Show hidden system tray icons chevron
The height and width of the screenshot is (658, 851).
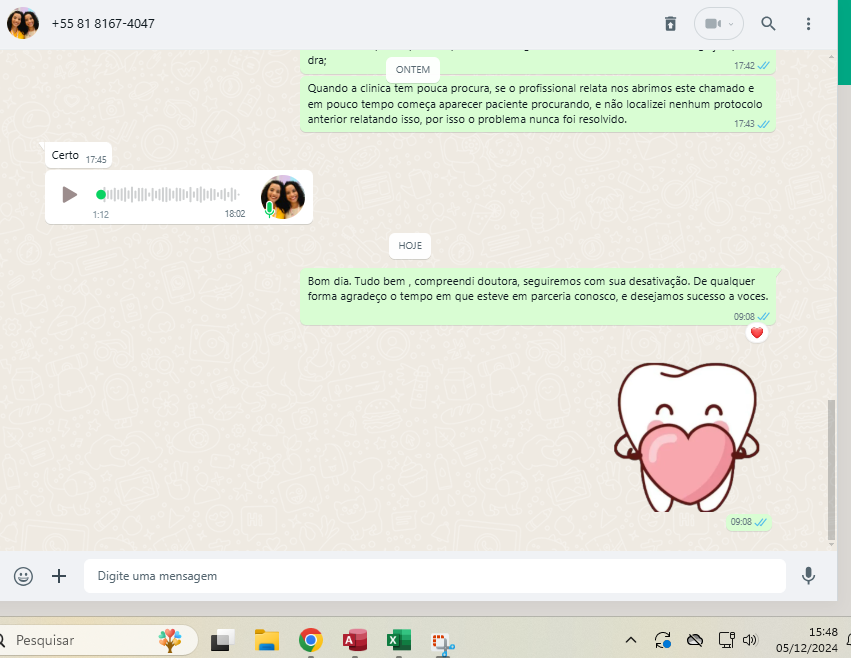tap(631, 641)
